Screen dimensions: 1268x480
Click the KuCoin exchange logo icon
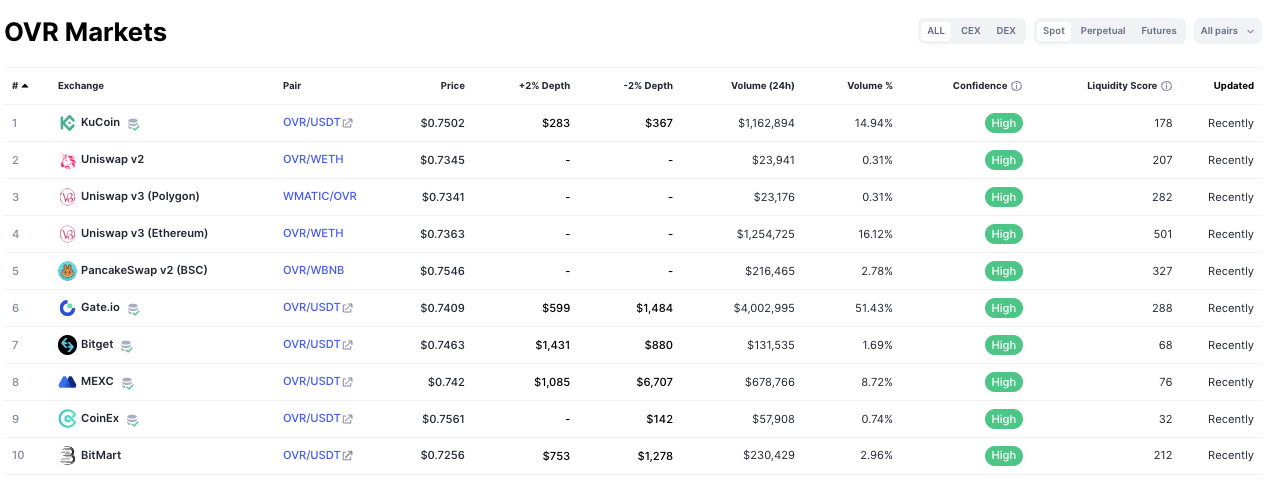click(67, 123)
